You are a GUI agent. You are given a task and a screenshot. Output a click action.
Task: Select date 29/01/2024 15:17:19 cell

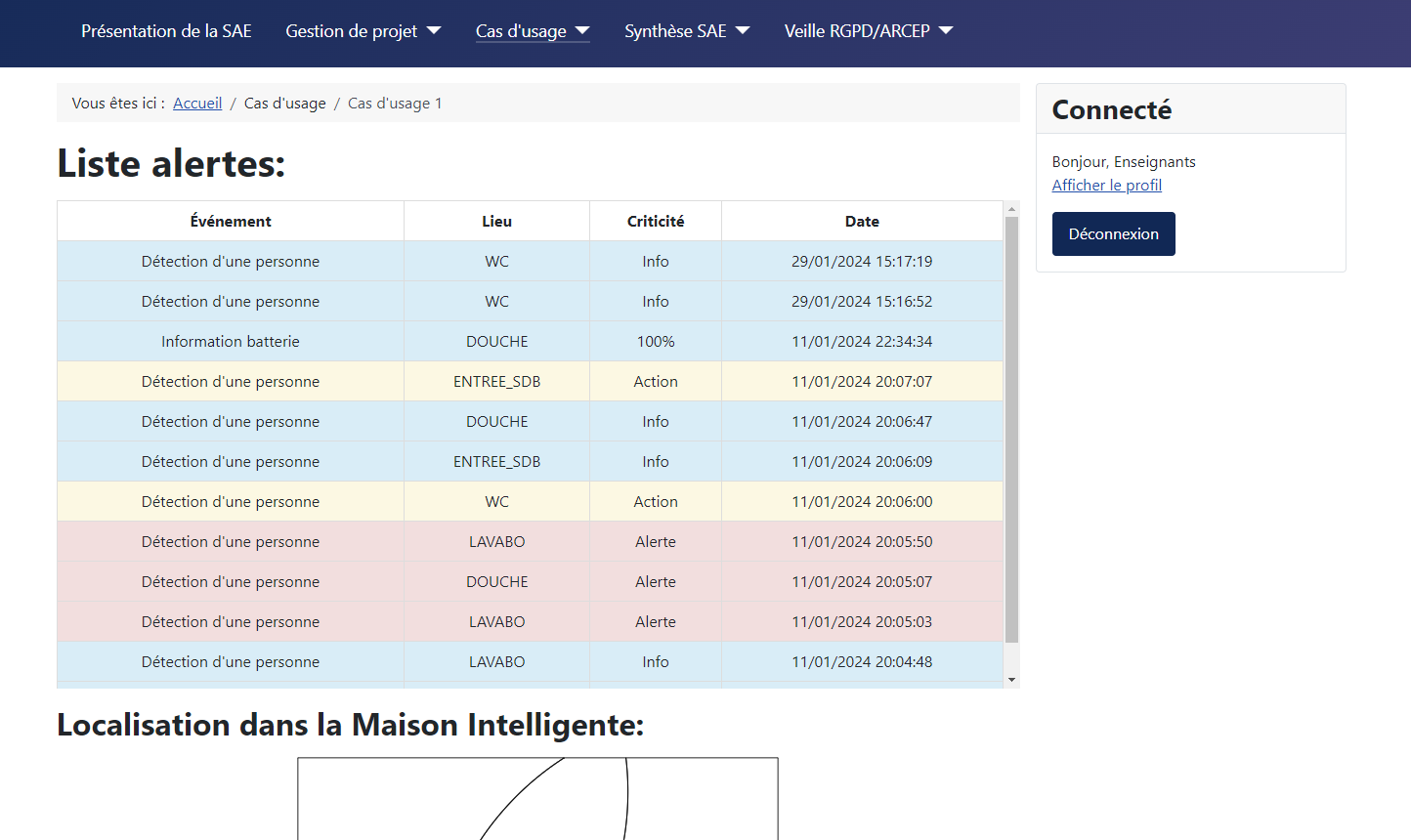pyautogui.click(x=862, y=261)
